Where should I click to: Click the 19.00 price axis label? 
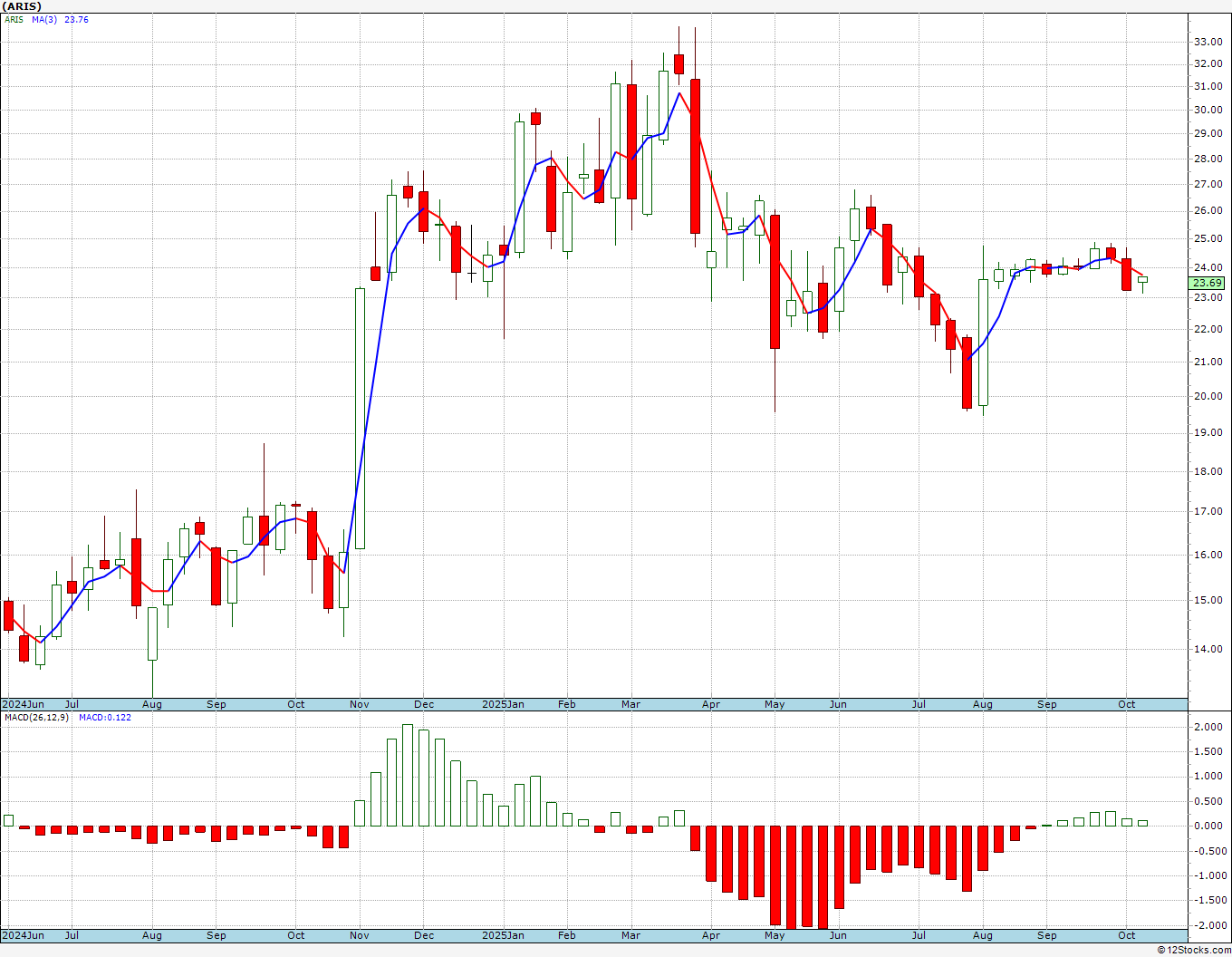tap(1208, 433)
